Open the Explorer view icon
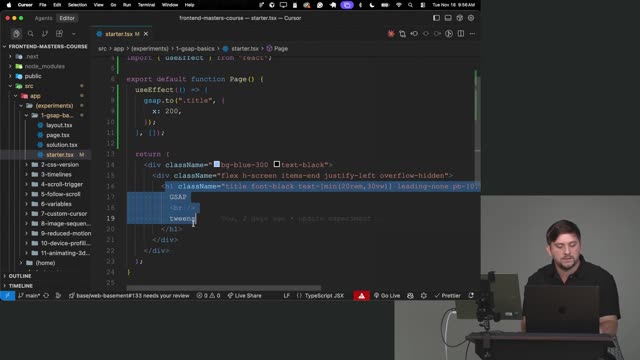This screenshot has width=640, height=360. tap(16, 33)
